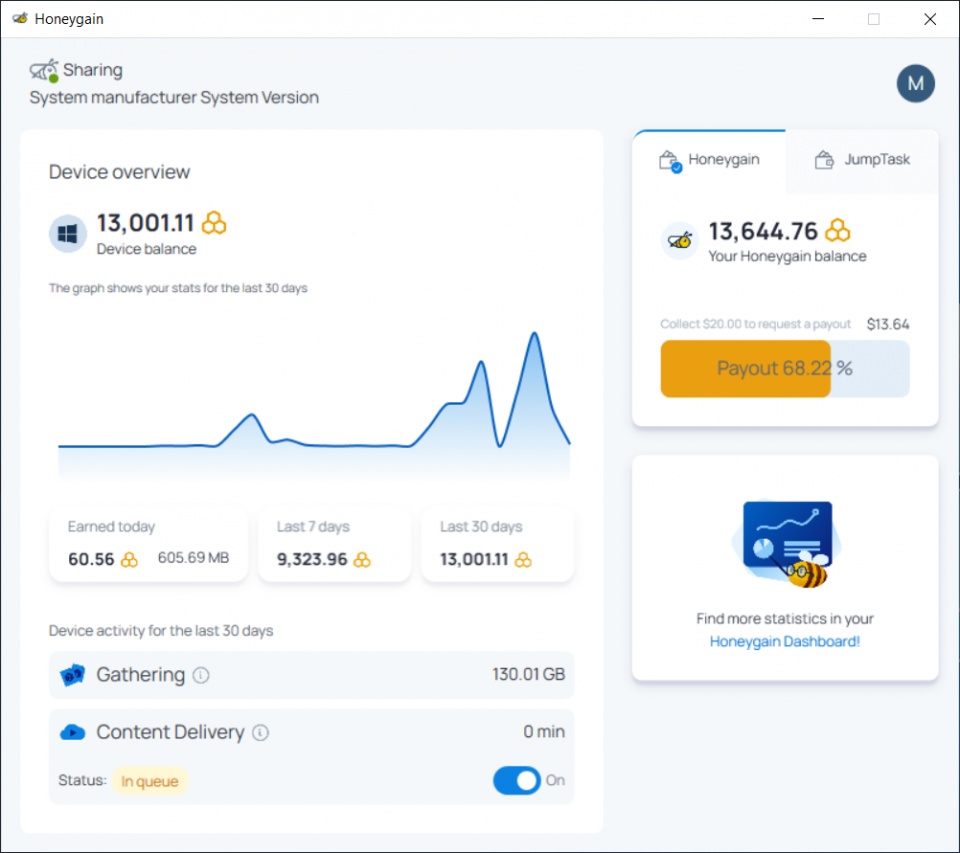
Task: Click the Sharing status label
Action: click(93, 70)
